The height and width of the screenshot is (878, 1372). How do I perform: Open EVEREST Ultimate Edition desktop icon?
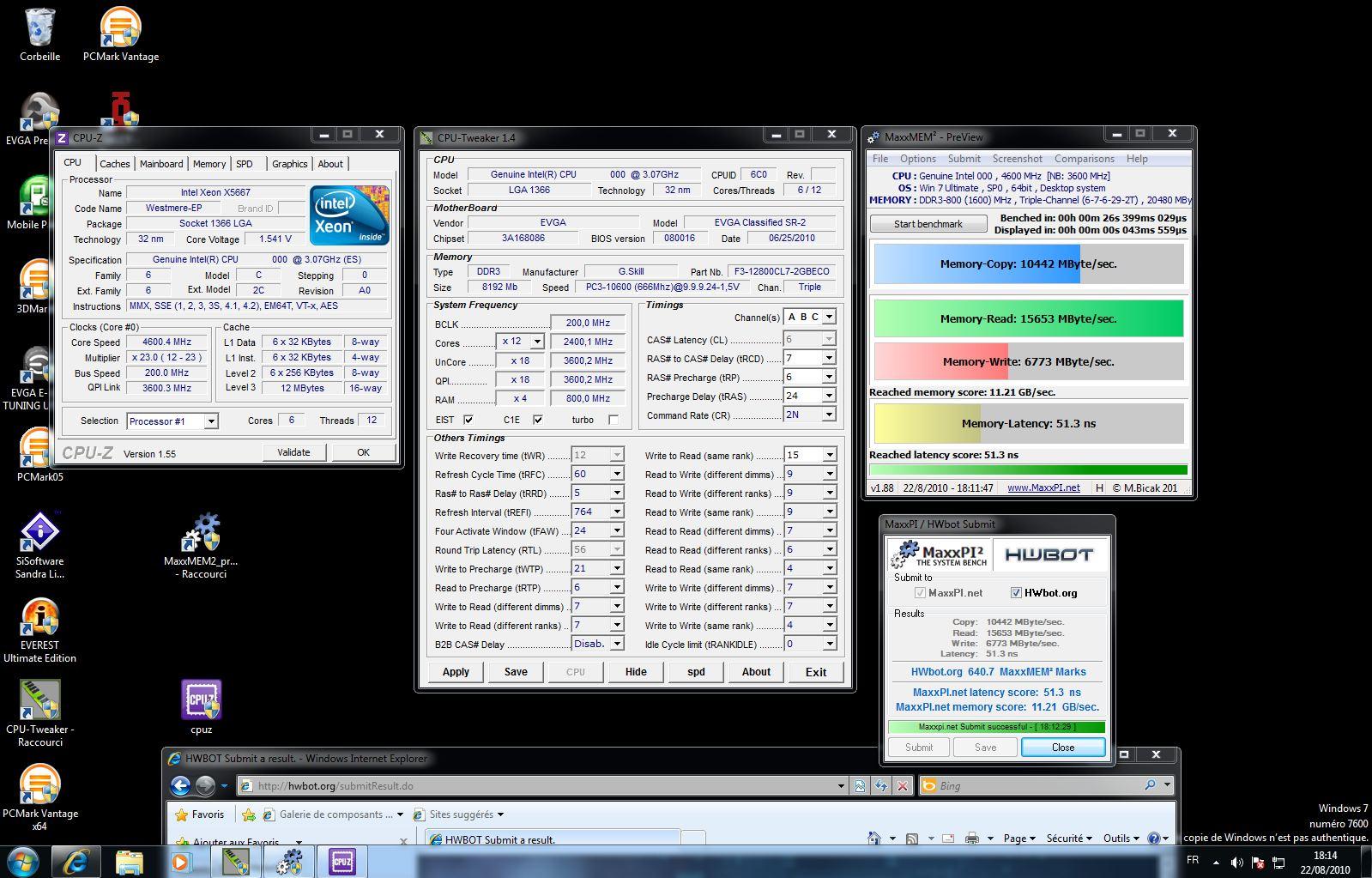39,629
